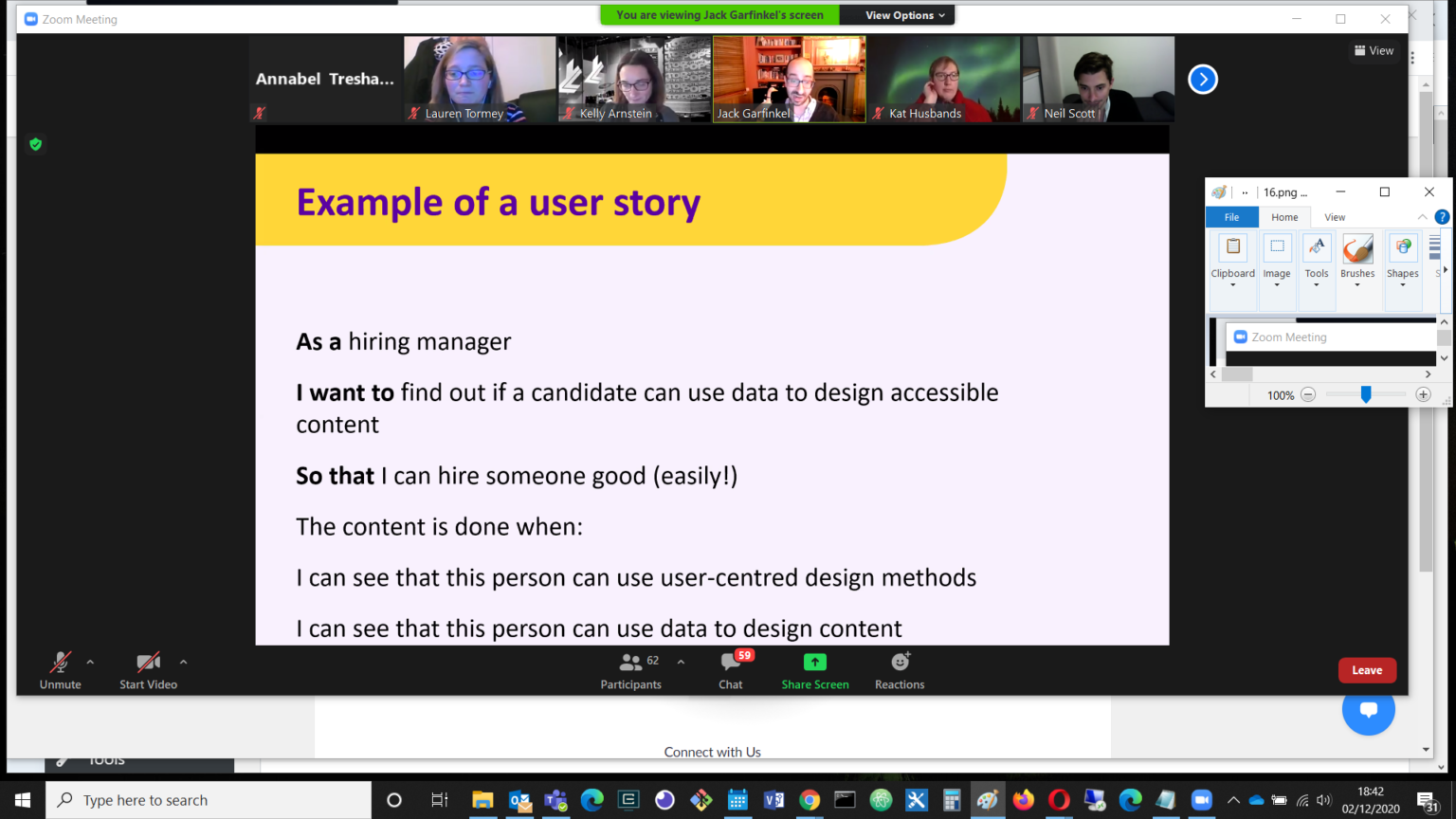Open the Zoom Chat panel
The image size is (1456, 819).
click(730, 670)
